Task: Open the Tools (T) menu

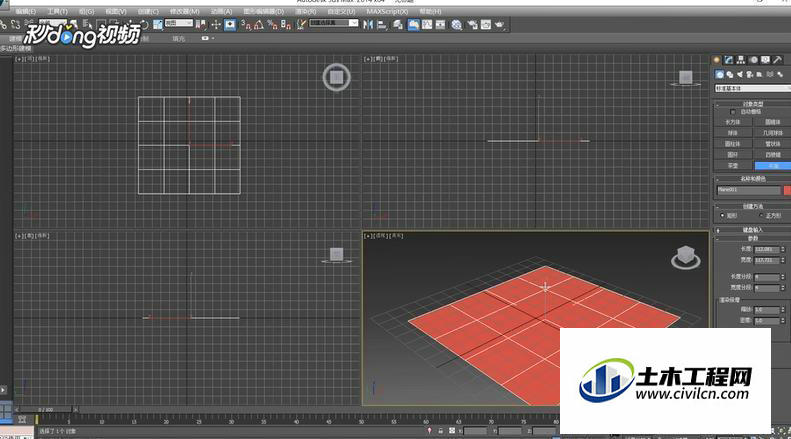Action: coord(58,11)
